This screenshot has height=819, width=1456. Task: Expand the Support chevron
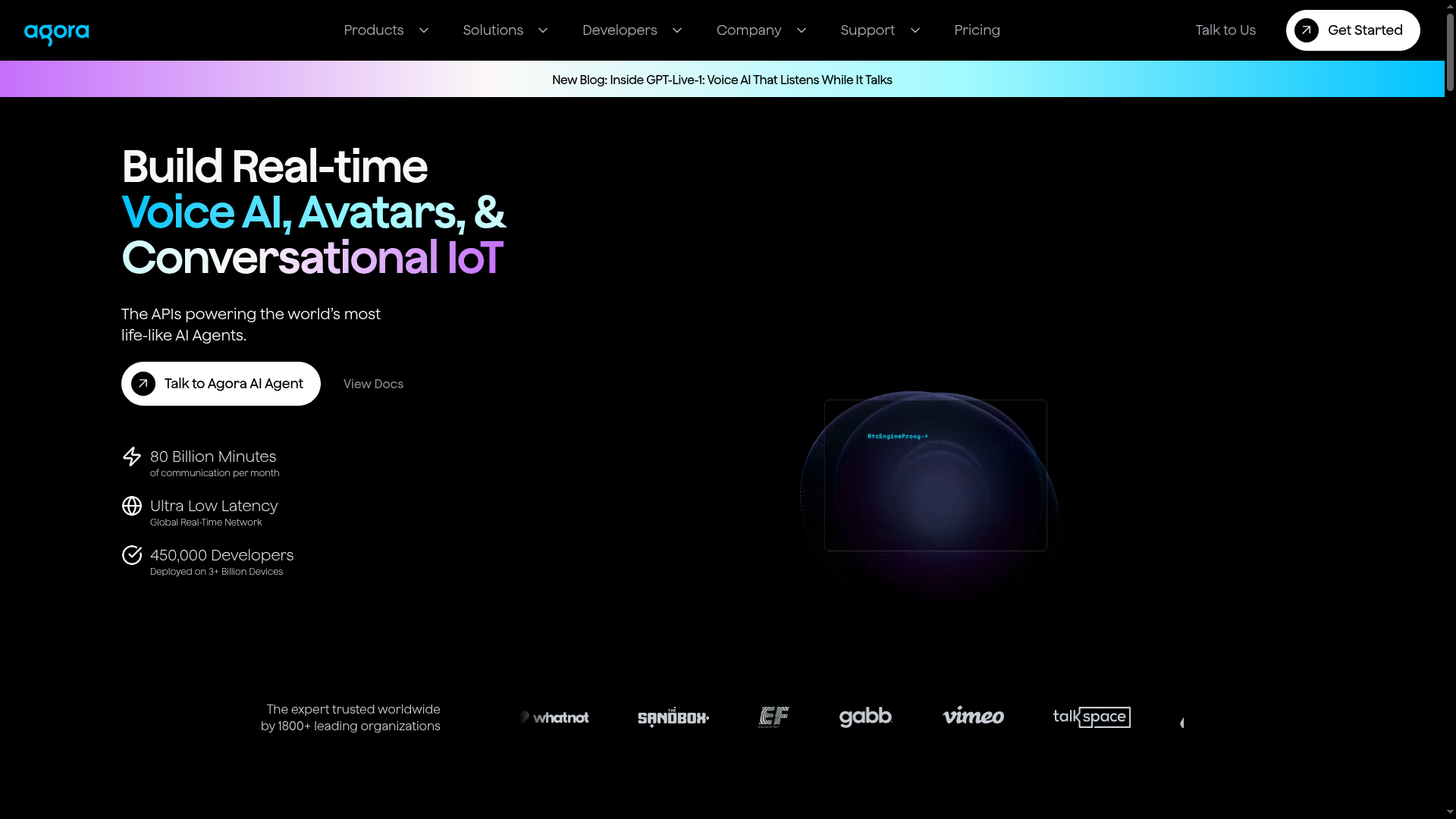915,30
